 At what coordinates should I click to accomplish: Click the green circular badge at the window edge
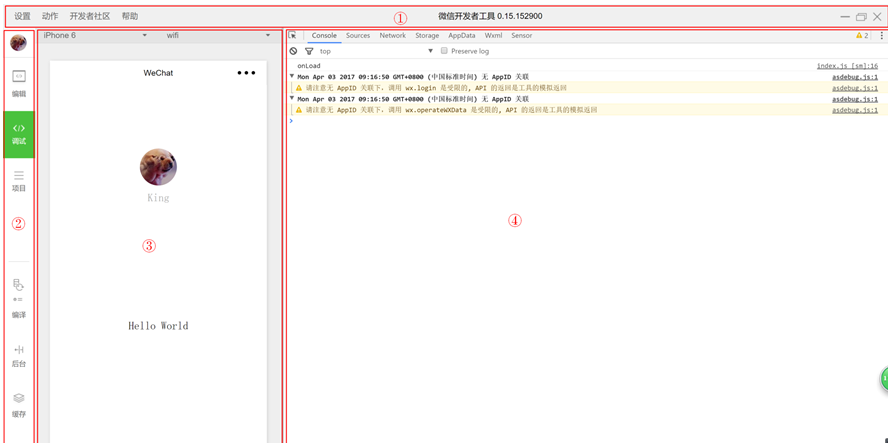coord(884,378)
